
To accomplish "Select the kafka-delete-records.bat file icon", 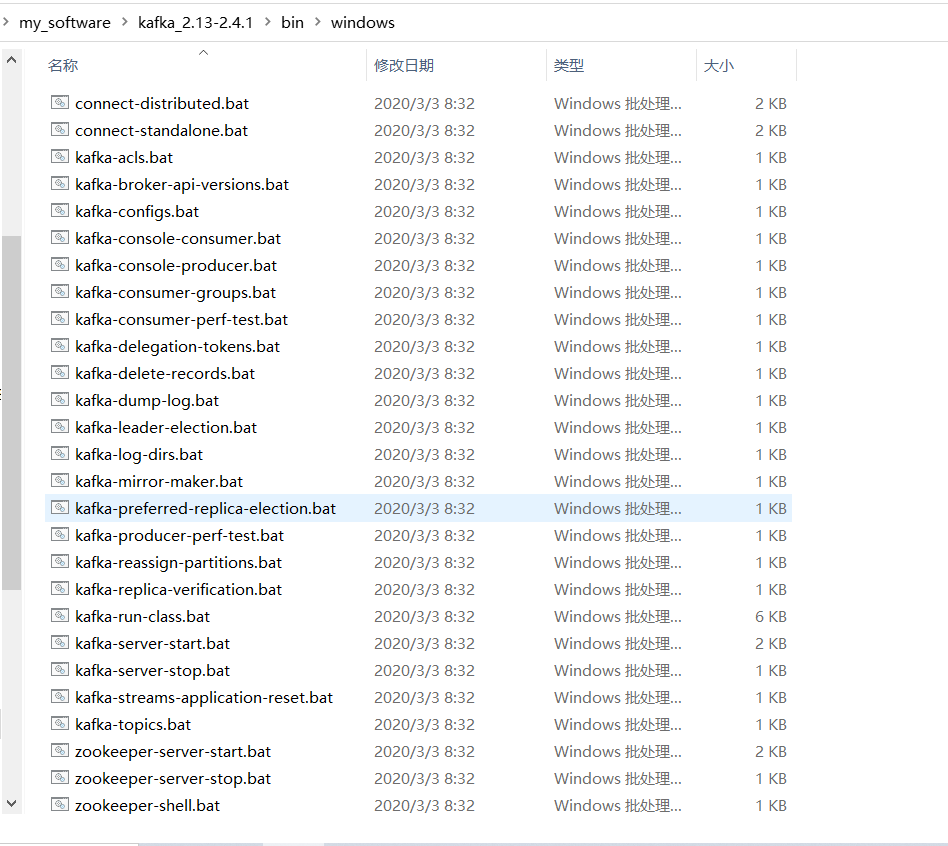I will tap(59, 373).
